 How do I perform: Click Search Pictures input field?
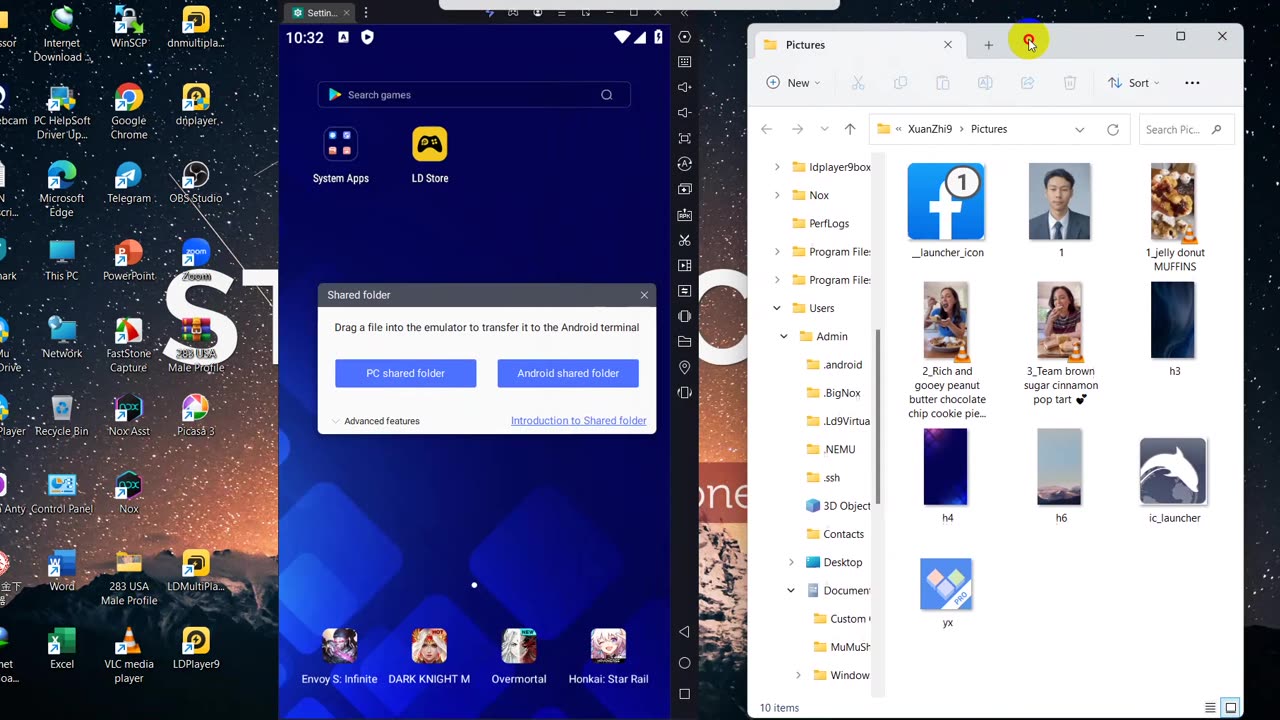click(1185, 129)
